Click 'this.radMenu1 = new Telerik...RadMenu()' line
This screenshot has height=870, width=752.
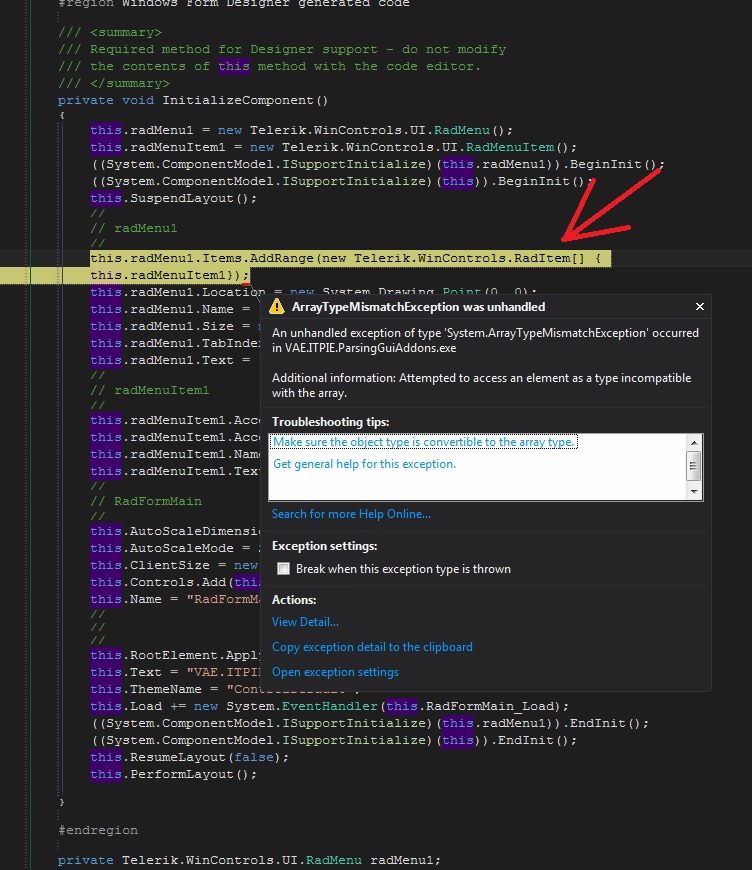301,130
